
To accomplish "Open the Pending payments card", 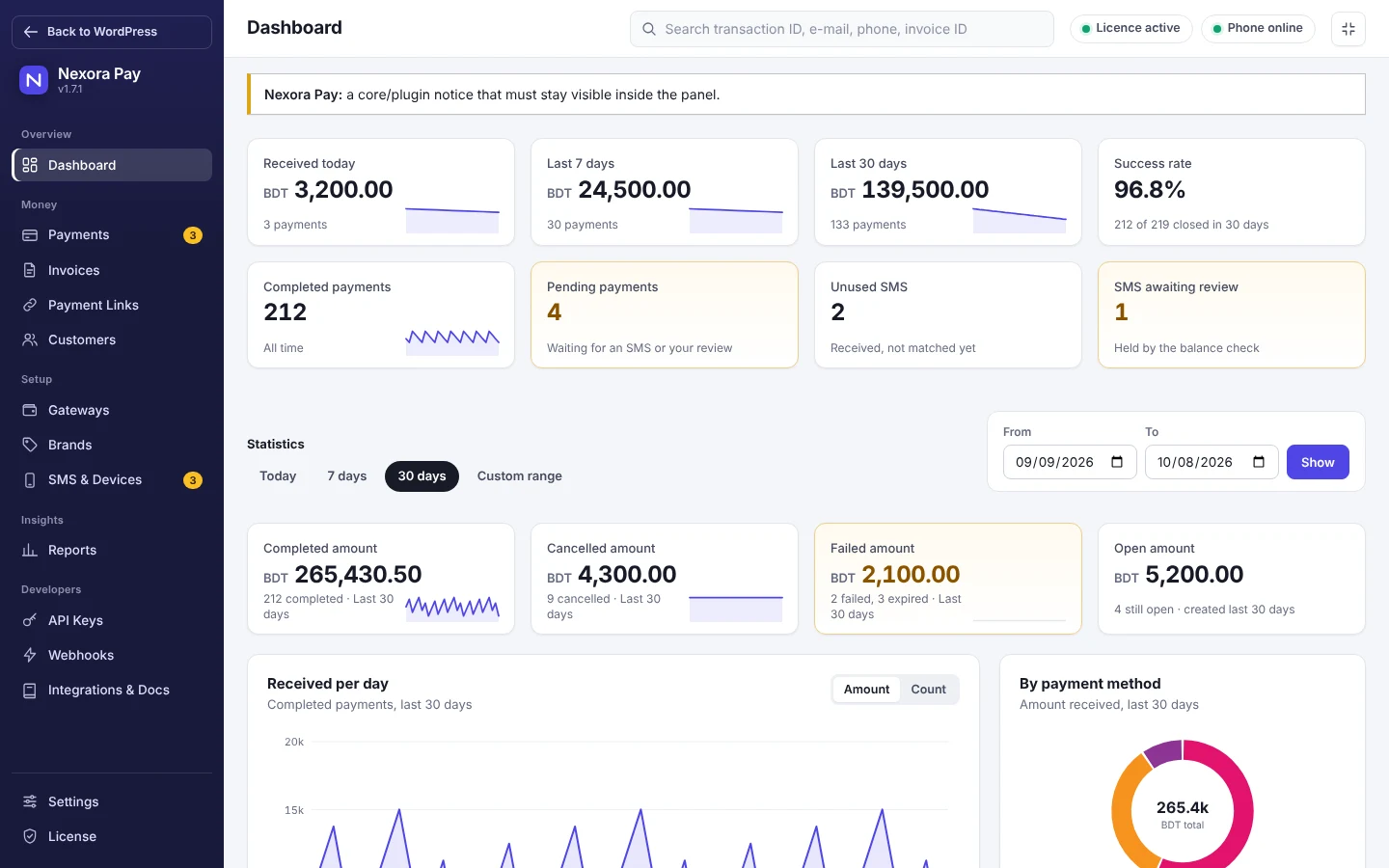I will (665, 315).
